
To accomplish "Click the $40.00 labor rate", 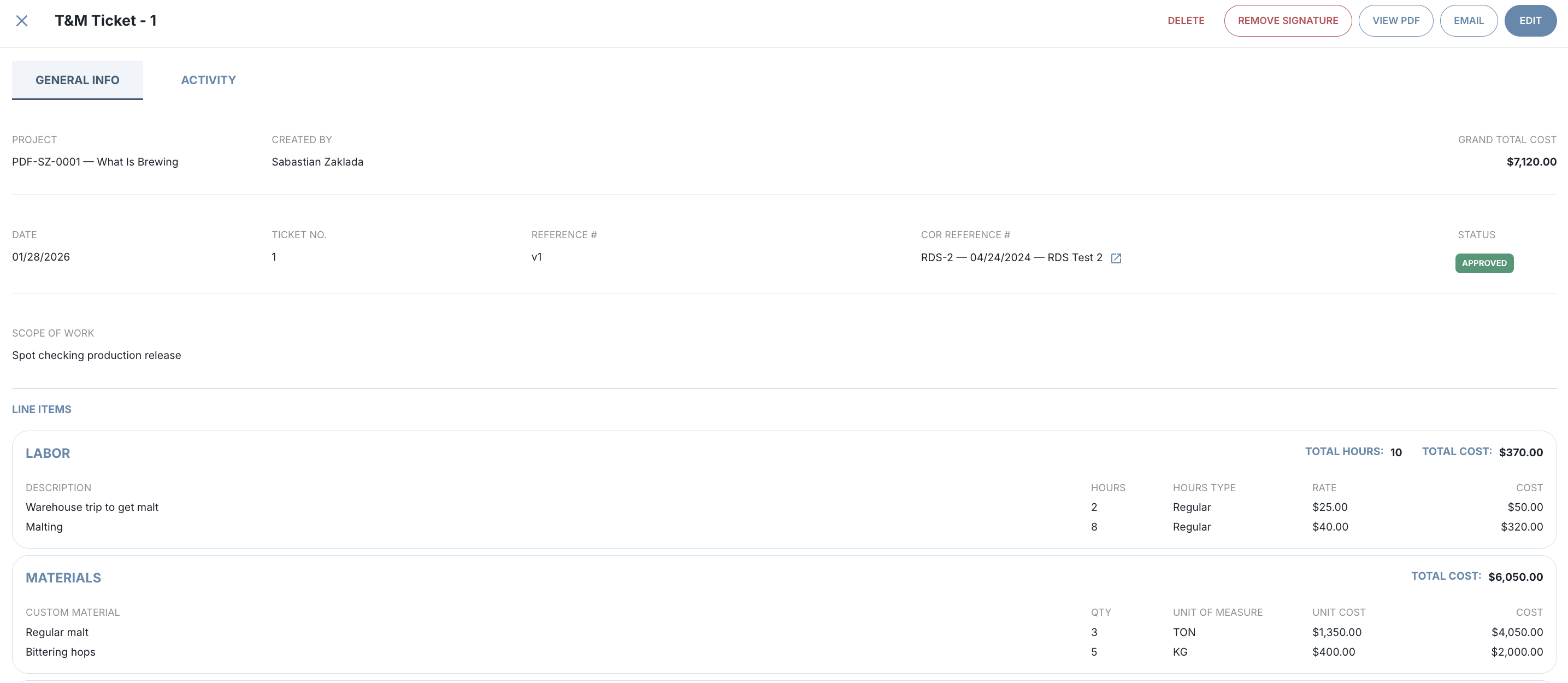I will [x=1330, y=527].
